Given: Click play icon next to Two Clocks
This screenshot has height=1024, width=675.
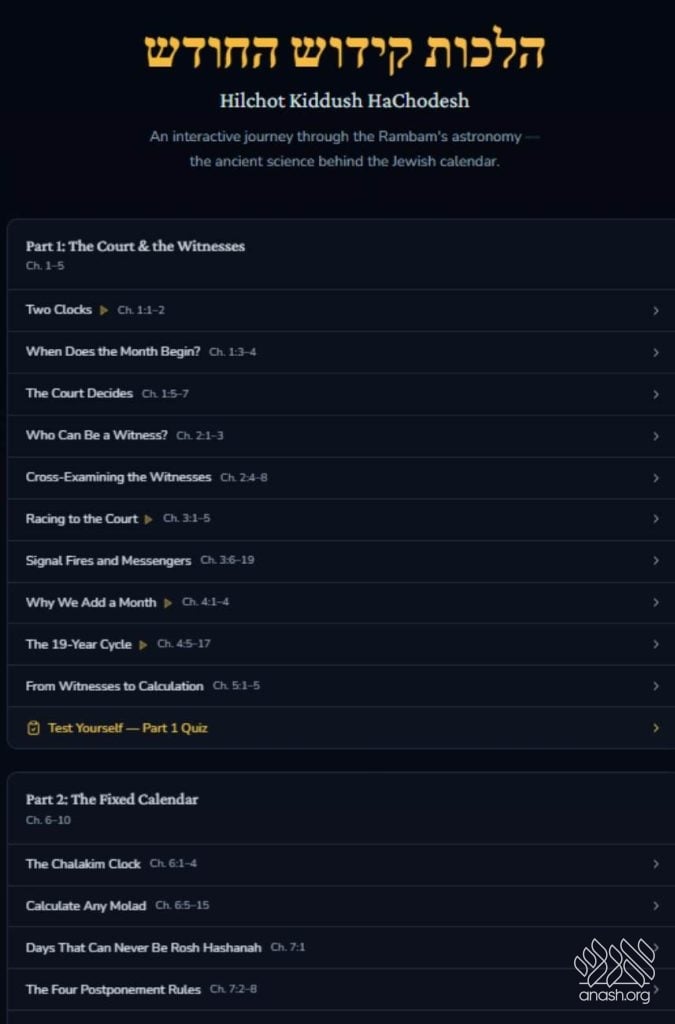Looking at the screenshot, I should [x=105, y=310].
